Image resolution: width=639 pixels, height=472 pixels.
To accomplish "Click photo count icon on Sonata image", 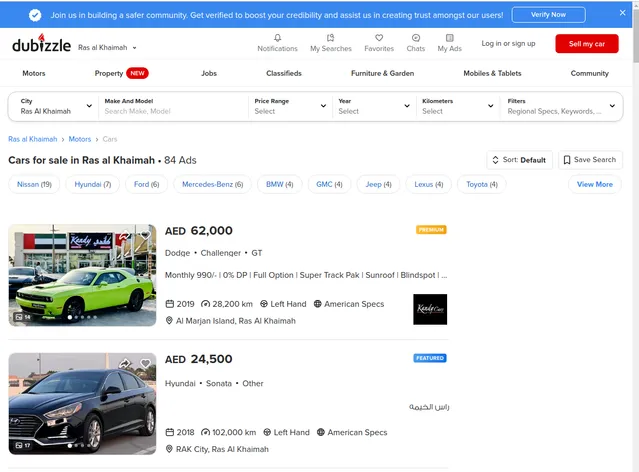I will point(23,445).
